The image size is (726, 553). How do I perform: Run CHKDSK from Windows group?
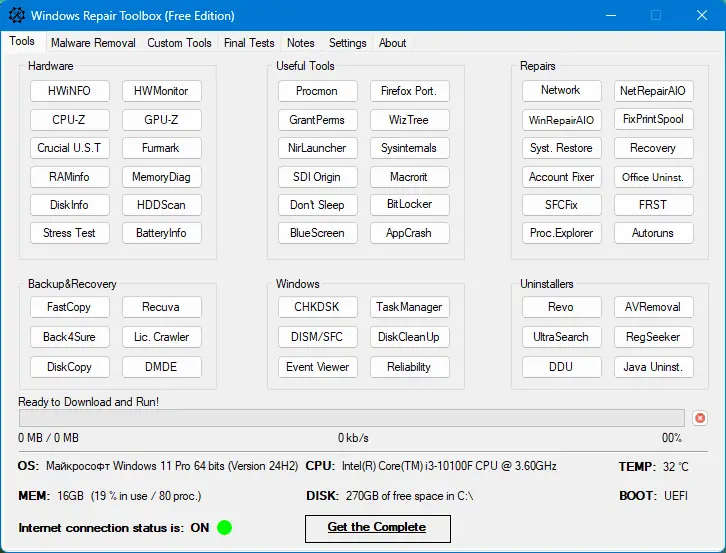pos(318,307)
